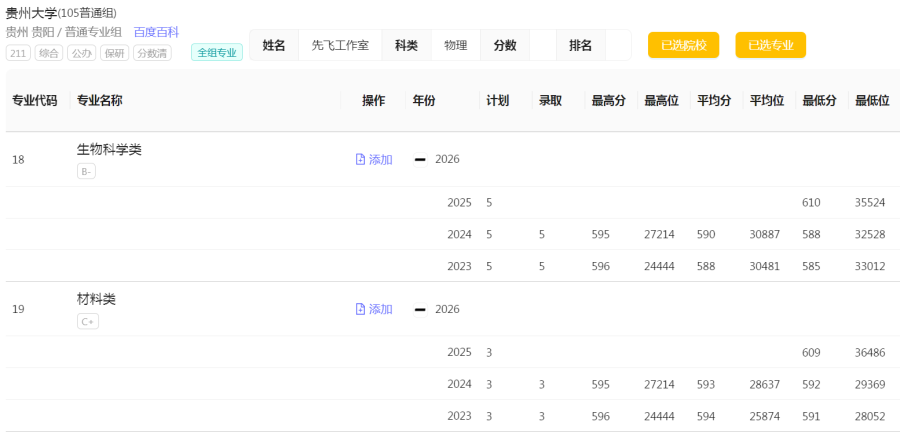Click the 先飞工作室 name field
The height and width of the screenshot is (433, 900).
(340, 45)
